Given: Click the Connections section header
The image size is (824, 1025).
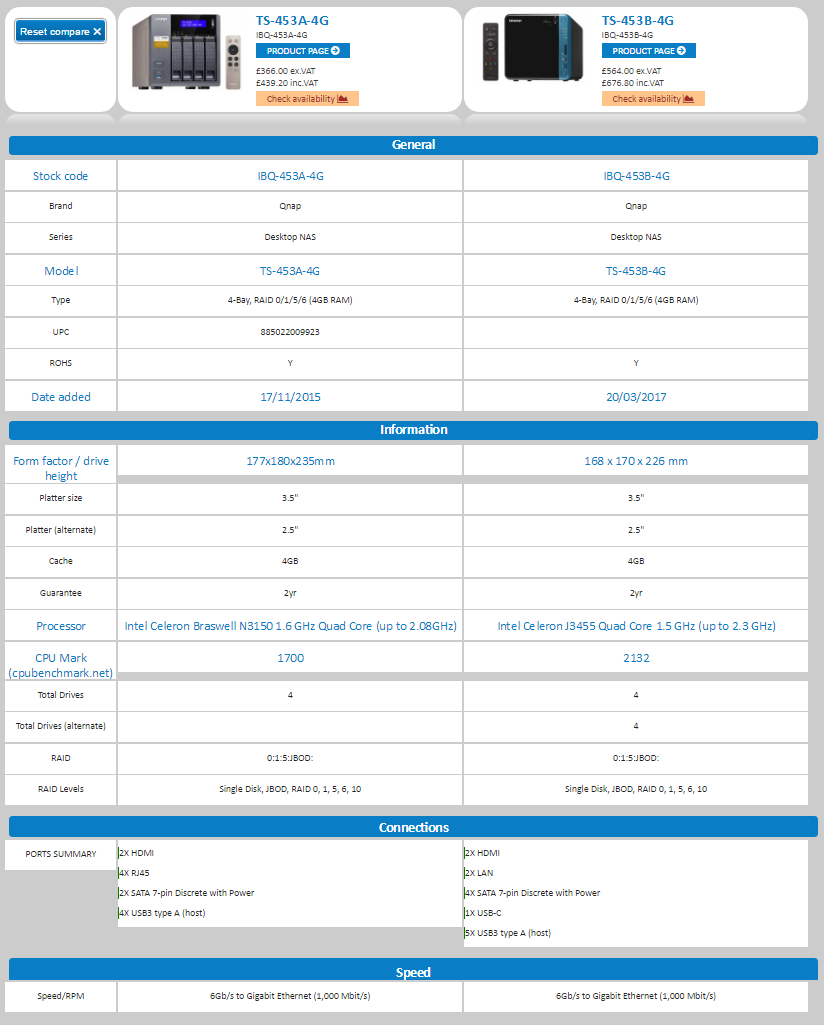Looking at the screenshot, I should pyautogui.click(x=413, y=828).
